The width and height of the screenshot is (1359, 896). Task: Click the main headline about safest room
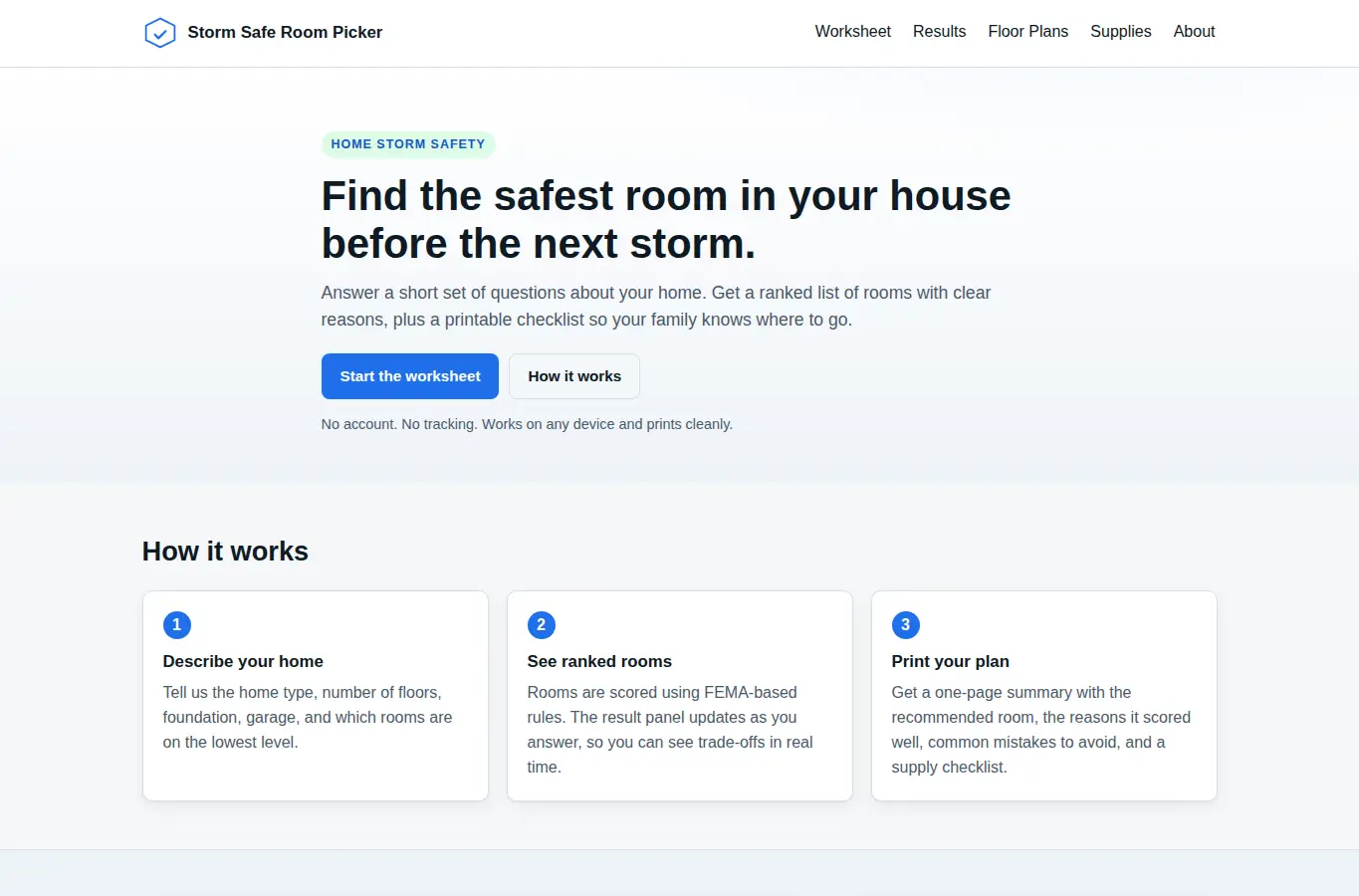[666, 219]
